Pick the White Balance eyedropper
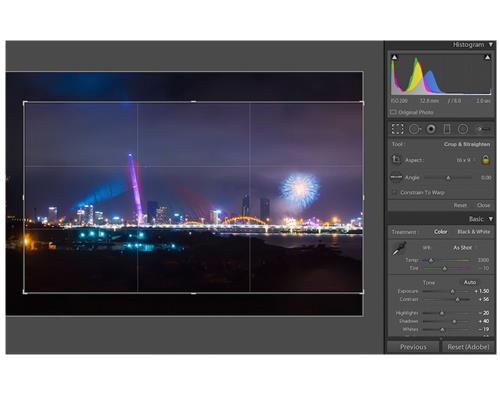The height and width of the screenshot is (400, 500). coord(399,249)
